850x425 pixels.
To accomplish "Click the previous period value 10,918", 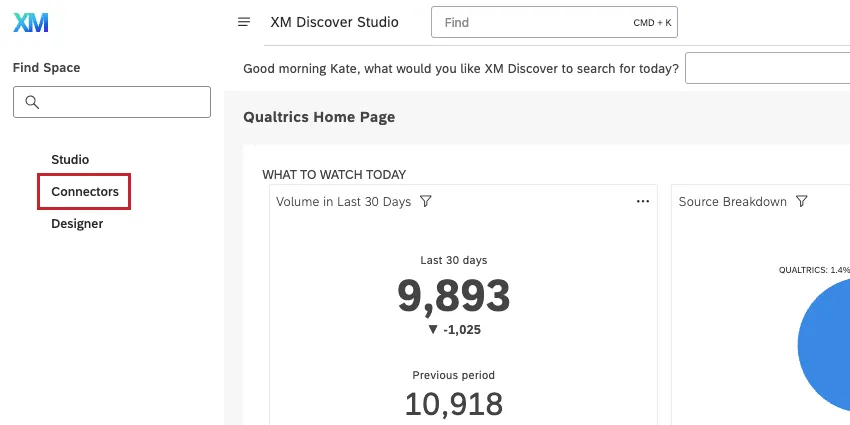I will click(454, 404).
